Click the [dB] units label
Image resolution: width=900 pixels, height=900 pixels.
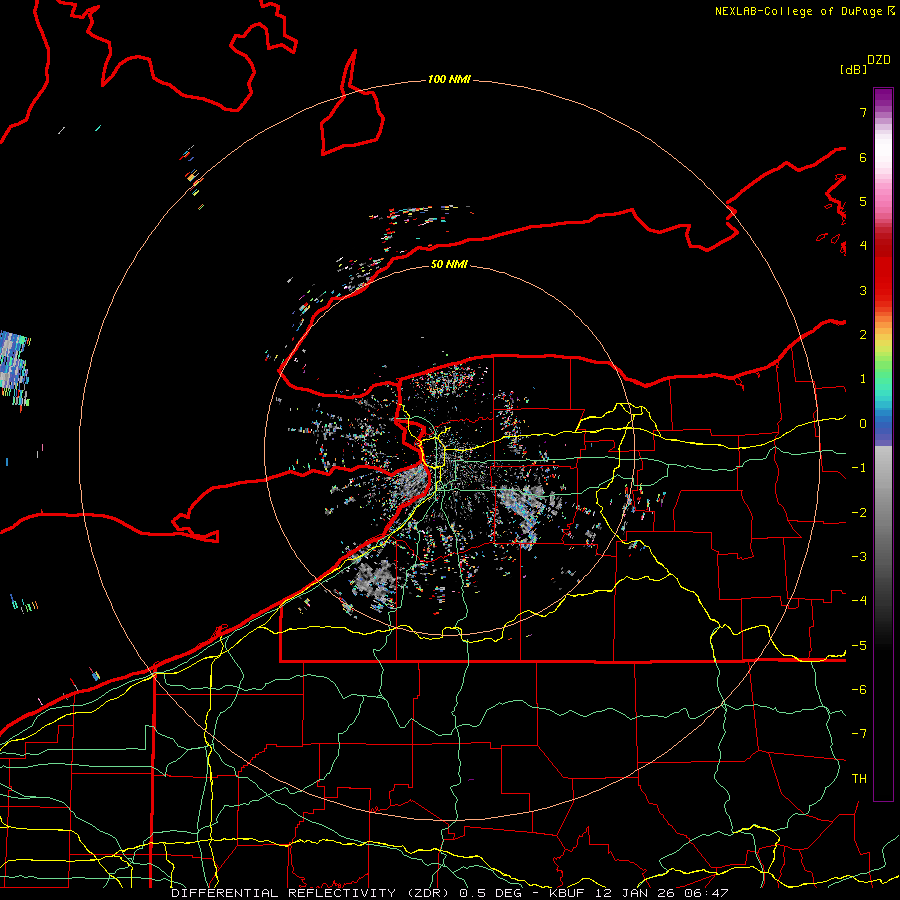[x=853, y=69]
